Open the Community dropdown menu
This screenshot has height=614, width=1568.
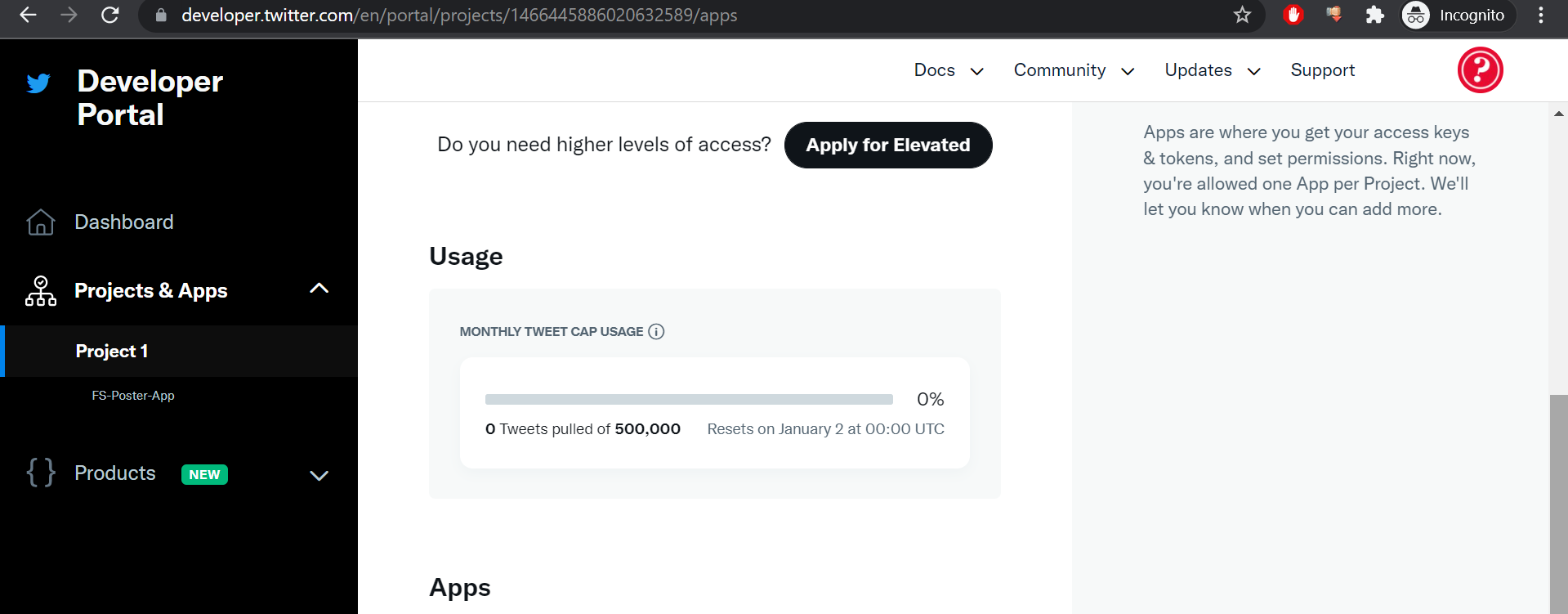point(1074,70)
